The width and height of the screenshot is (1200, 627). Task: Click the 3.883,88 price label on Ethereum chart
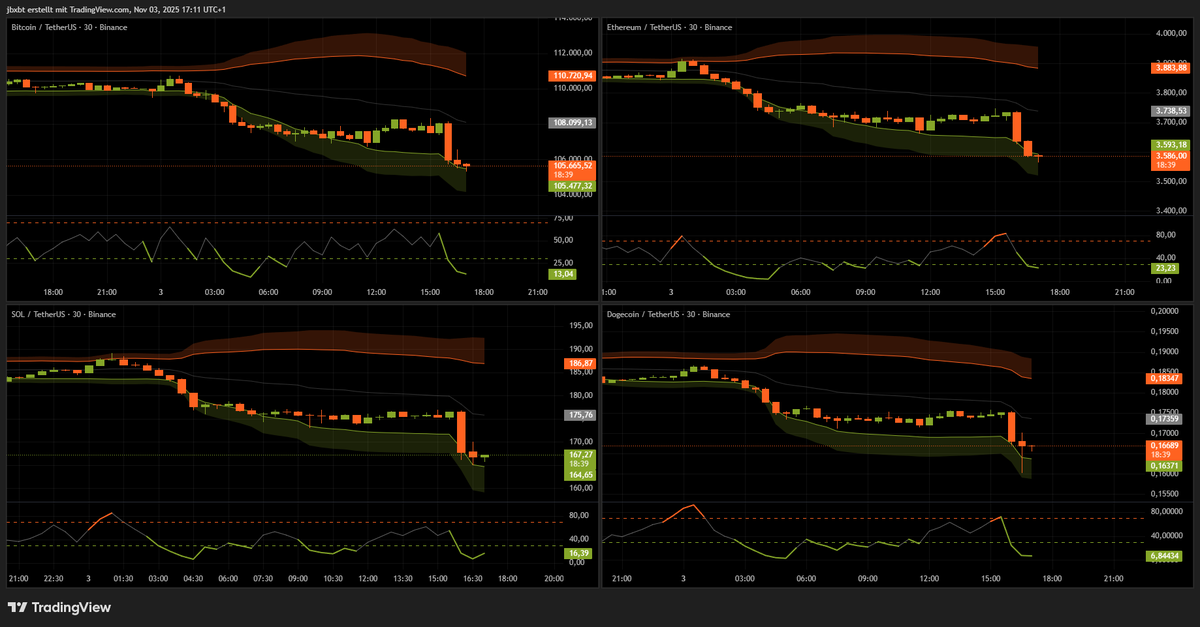[1169, 67]
